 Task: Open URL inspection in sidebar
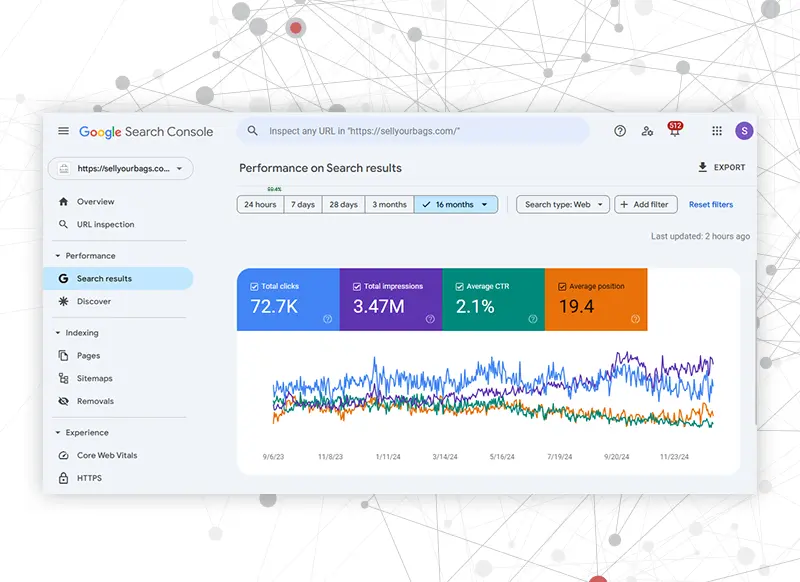(x=105, y=225)
